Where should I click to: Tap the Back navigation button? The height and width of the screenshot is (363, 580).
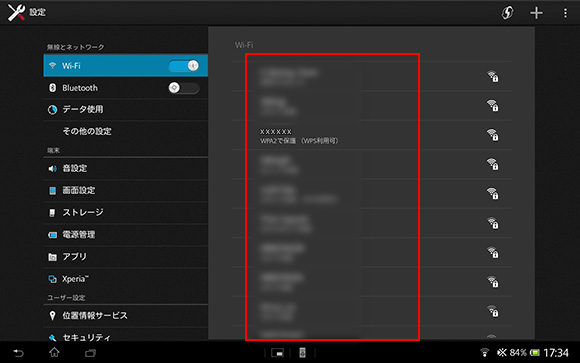click(18, 353)
